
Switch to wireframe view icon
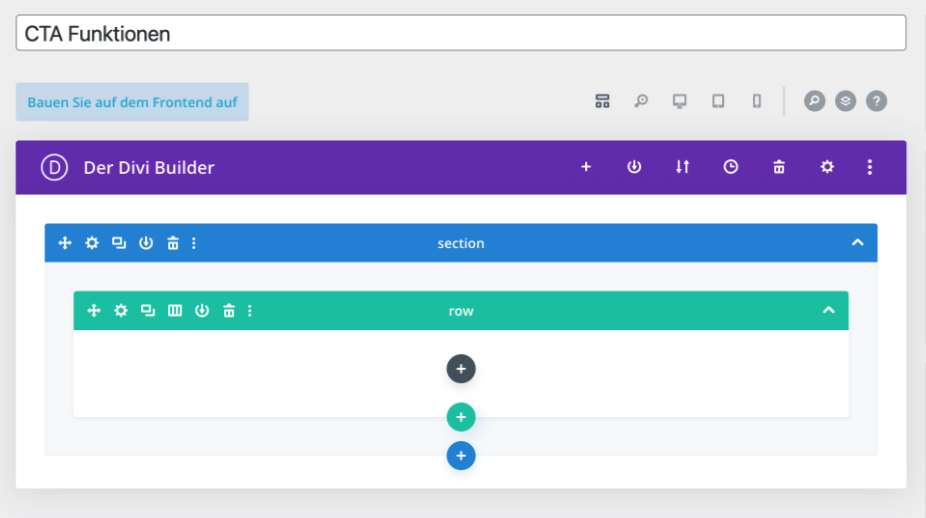[x=602, y=101]
